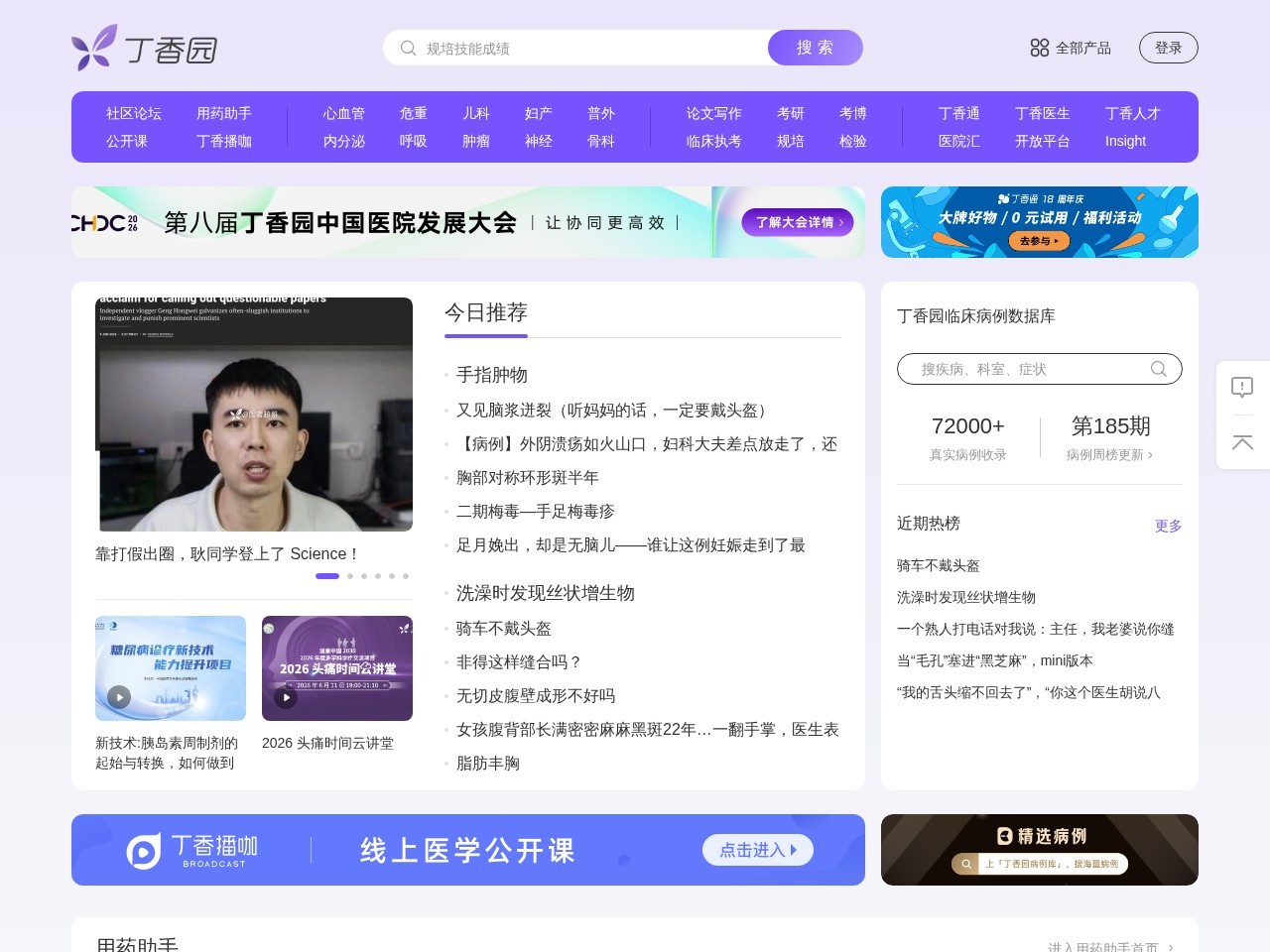Click the back-to-top arrow icon
This screenshot has height=952, width=1270.
click(x=1242, y=442)
